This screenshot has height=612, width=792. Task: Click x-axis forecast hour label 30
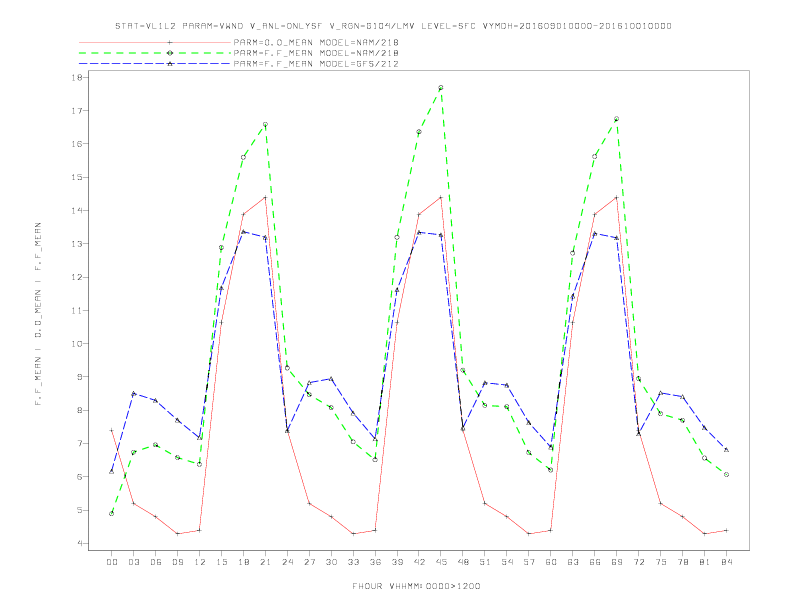pos(331,562)
